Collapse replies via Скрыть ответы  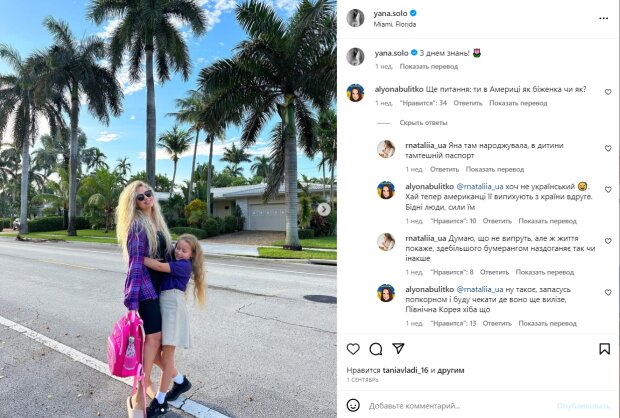pyautogui.click(x=423, y=123)
